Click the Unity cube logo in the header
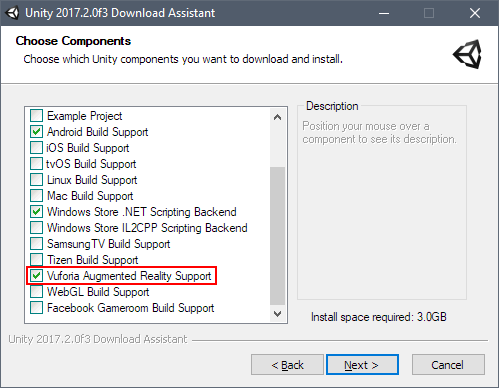Viewport: 499px width, 388px height. 467,54
